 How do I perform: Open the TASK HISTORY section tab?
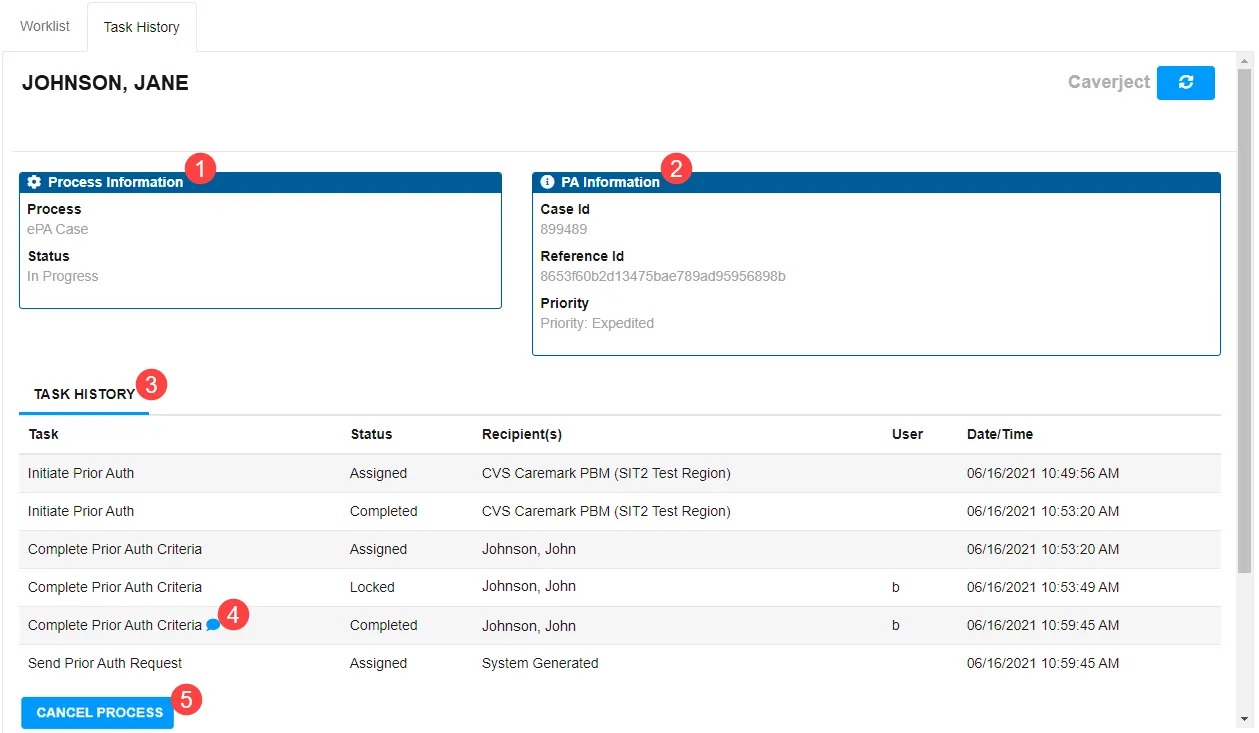(x=84, y=394)
